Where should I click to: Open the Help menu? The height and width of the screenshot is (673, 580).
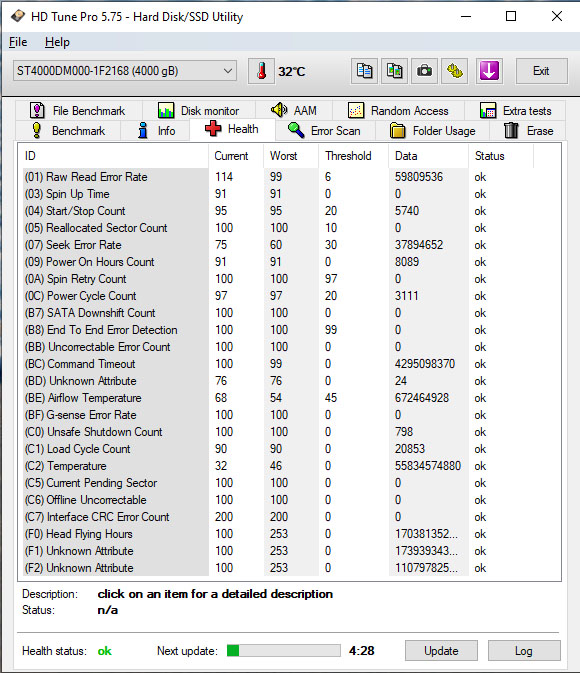click(x=57, y=42)
